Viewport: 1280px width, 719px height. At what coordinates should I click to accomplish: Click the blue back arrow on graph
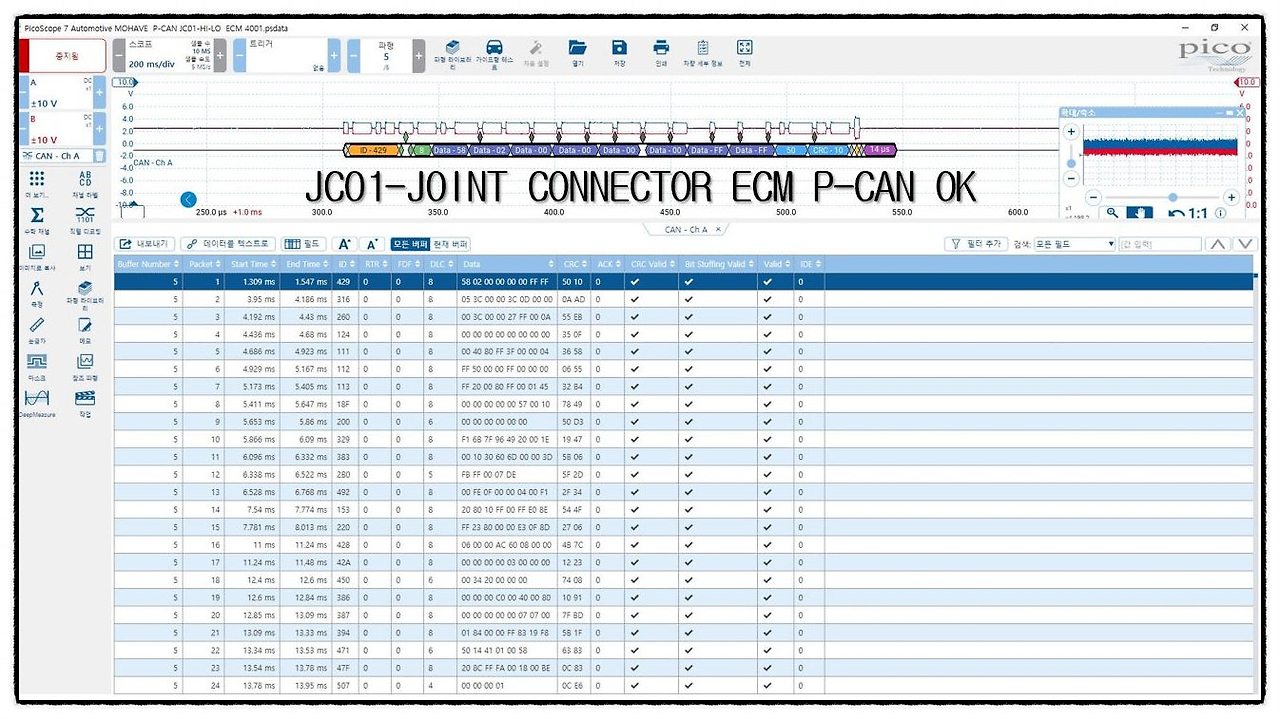pyautogui.click(x=189, y=200)
